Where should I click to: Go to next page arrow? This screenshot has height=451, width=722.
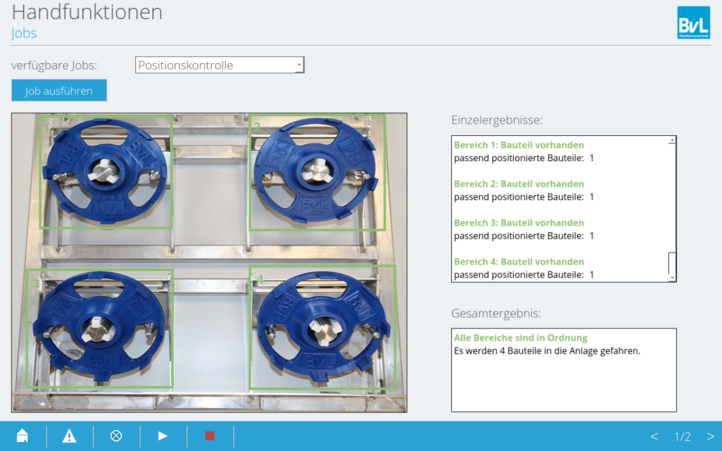(710, 436)
